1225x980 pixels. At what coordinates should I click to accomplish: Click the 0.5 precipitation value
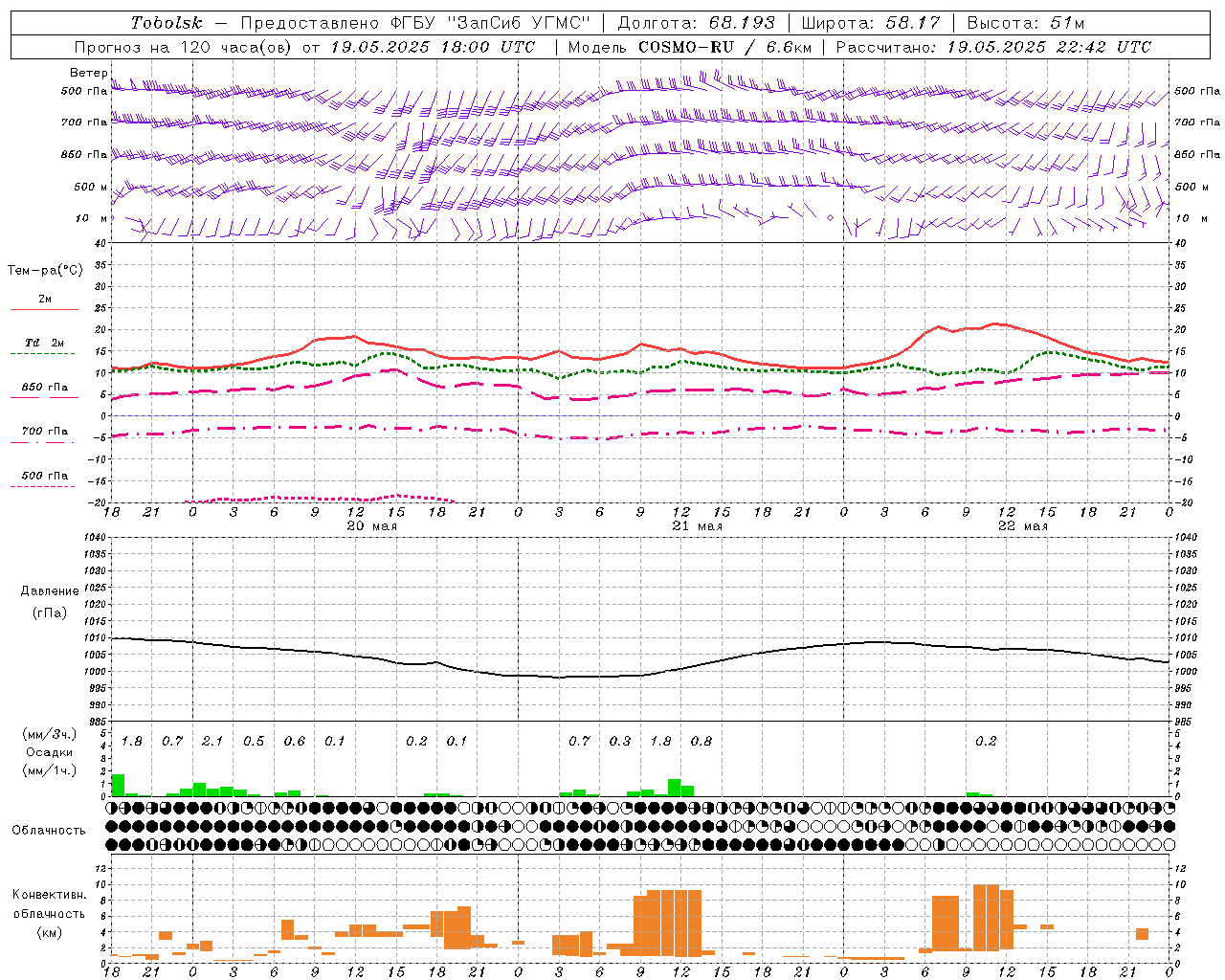pos(254,742)
